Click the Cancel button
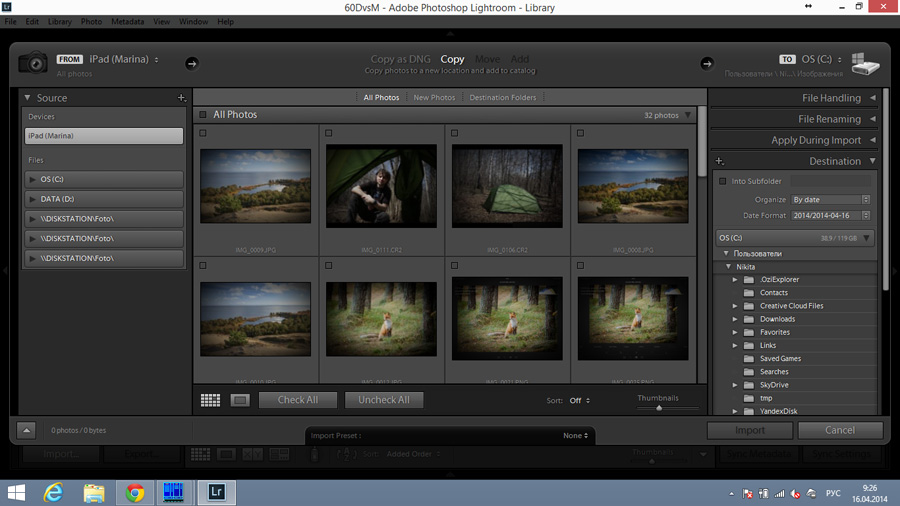Screen dimensions: 900x506 pyautogui.click(x=840, y=430)
